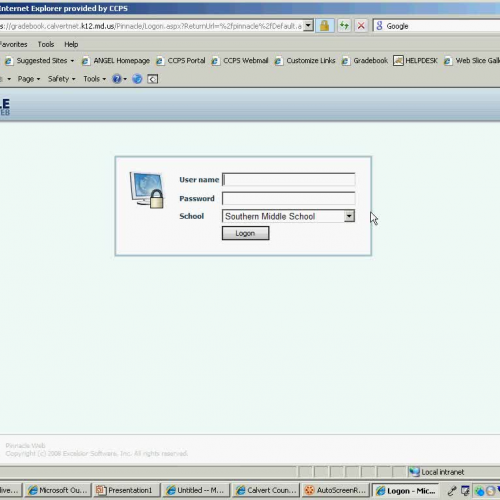Click the Password input field
500x500 pixels.
(x=289, y=198)
